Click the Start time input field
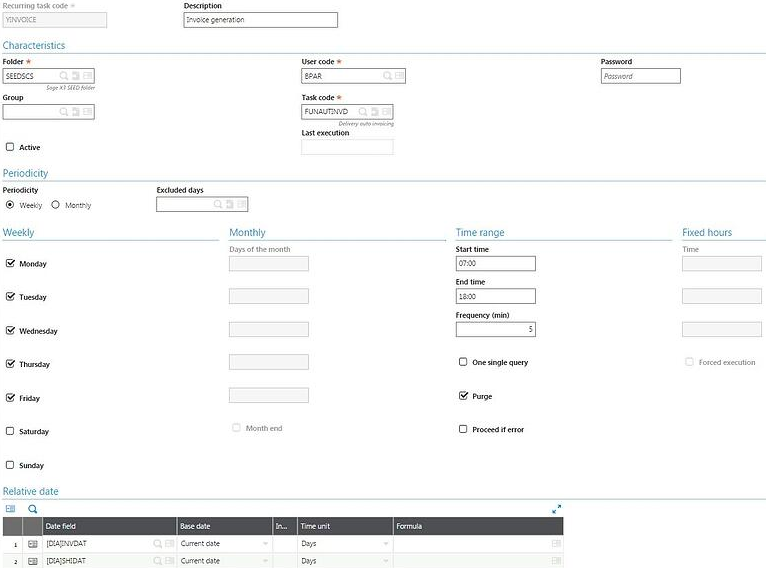Image resolution: width=766 pixels, height=568 pixels. pos(495,264)
